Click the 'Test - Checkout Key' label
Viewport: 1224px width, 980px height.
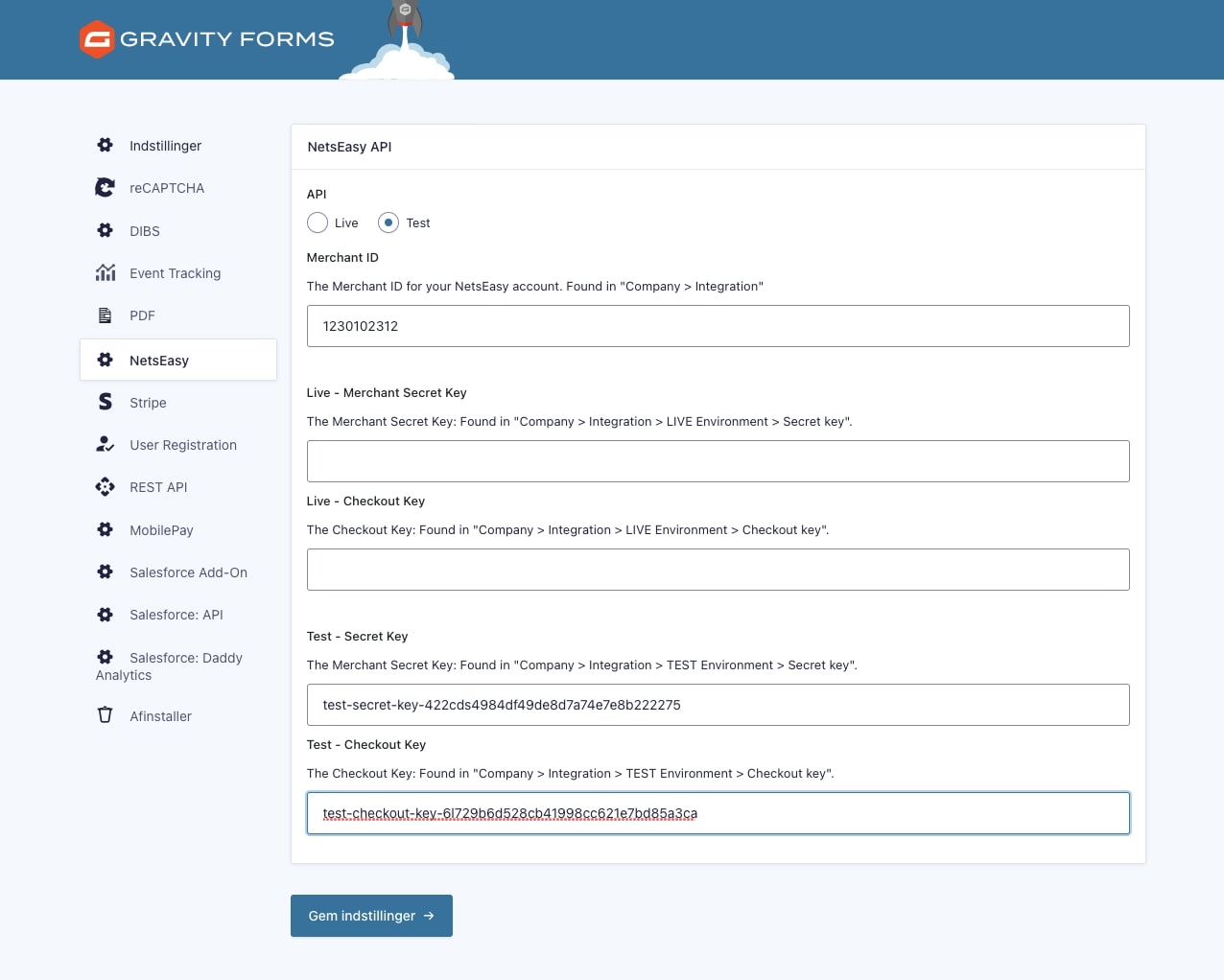[366, 744]
